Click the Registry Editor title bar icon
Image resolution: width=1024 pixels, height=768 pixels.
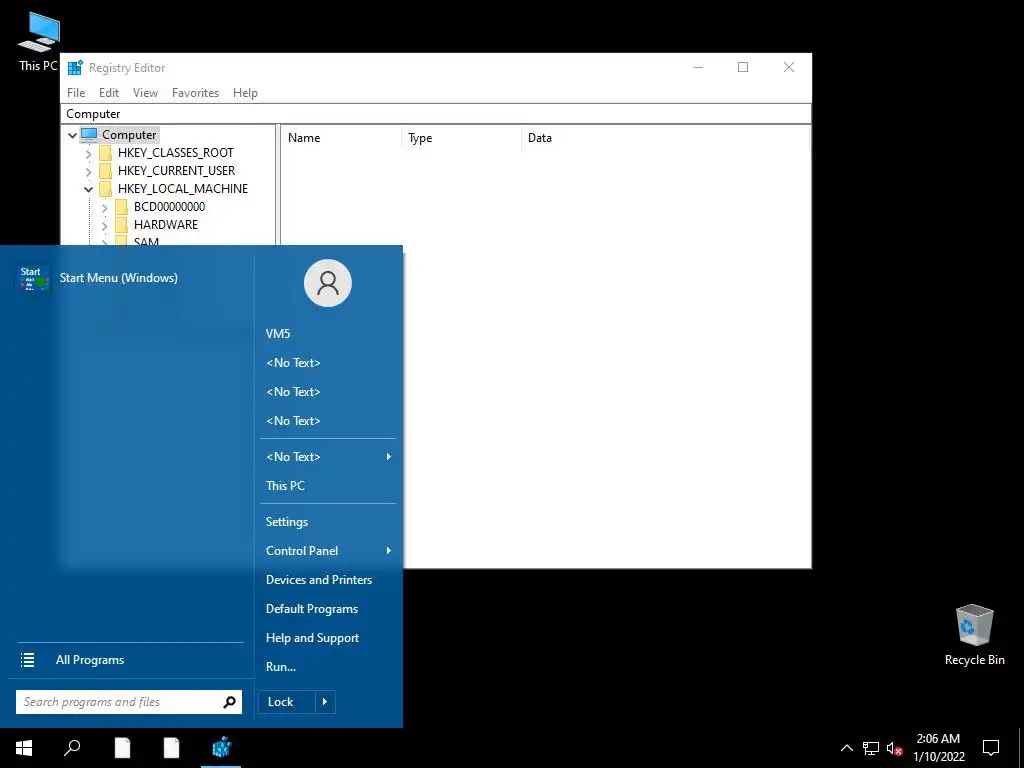pos(75,67)
